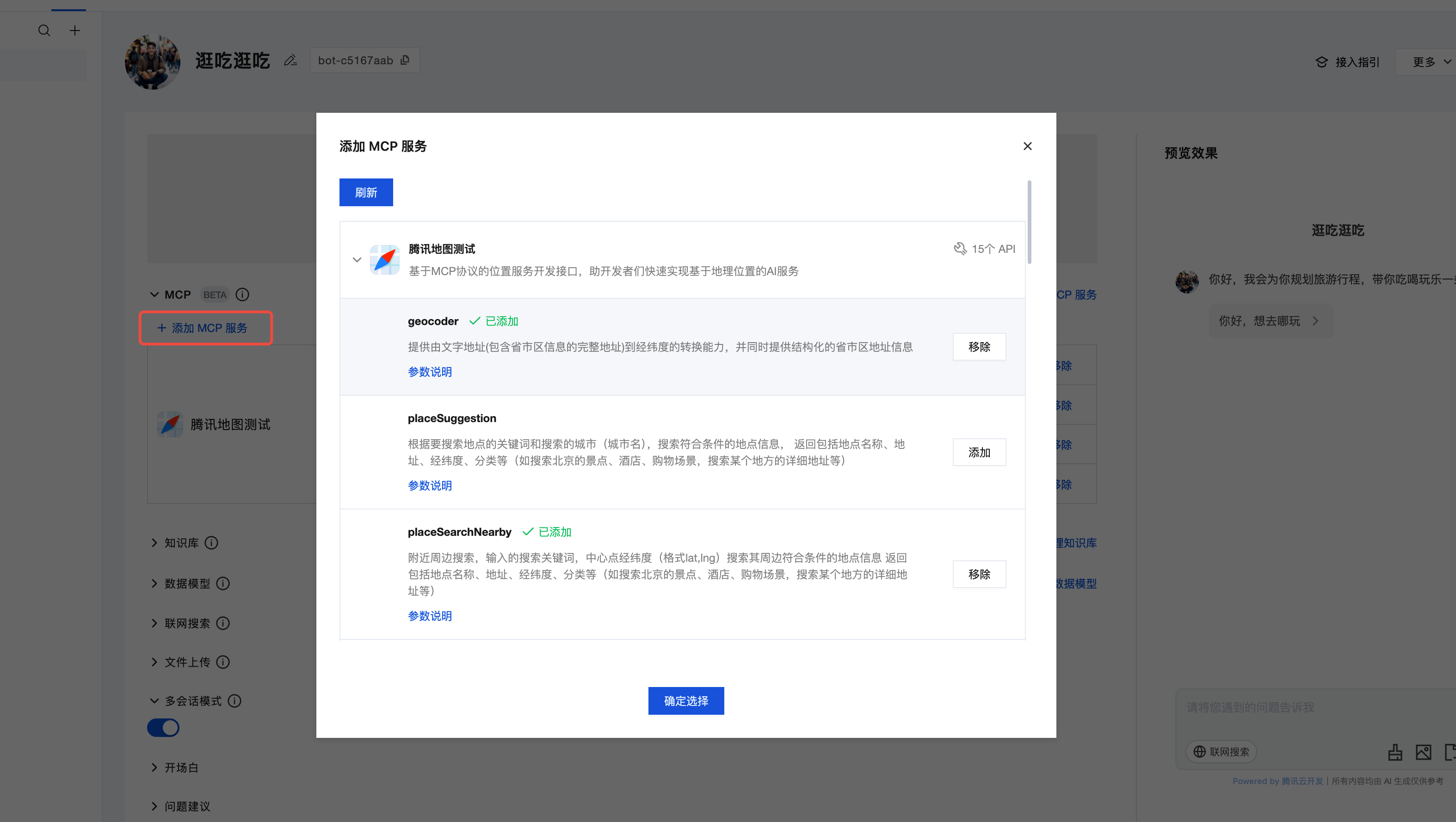Click 确定选择 to confirm selection

click(685, 700)
